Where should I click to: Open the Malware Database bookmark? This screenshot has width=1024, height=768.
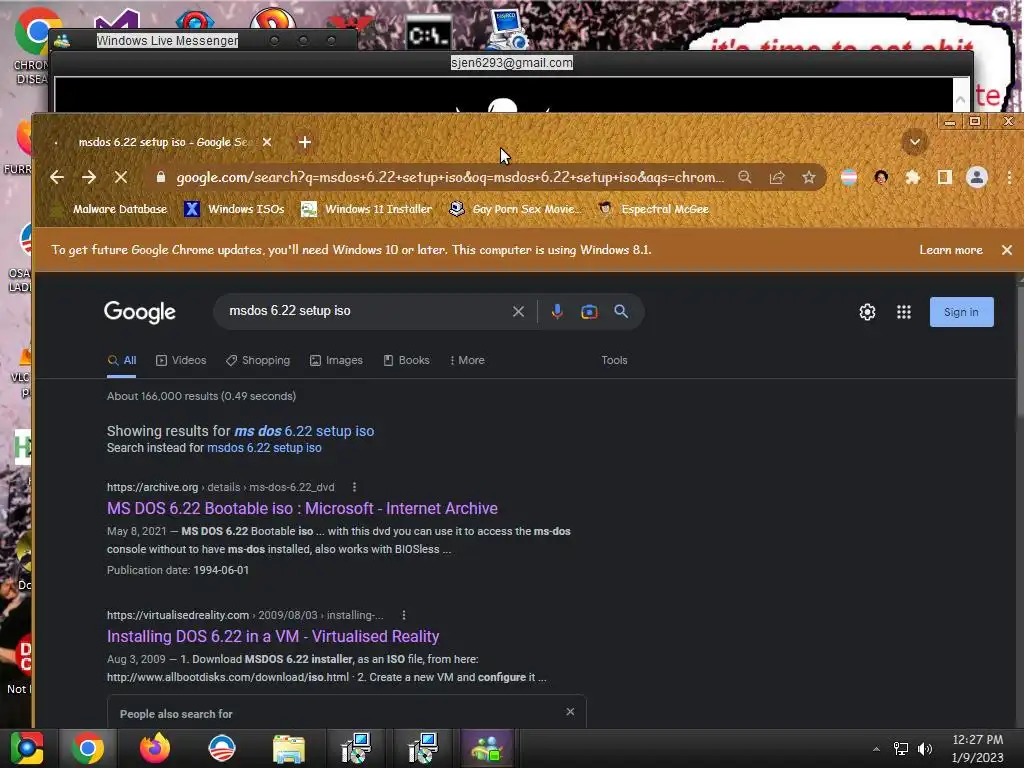tap(111, 209)
